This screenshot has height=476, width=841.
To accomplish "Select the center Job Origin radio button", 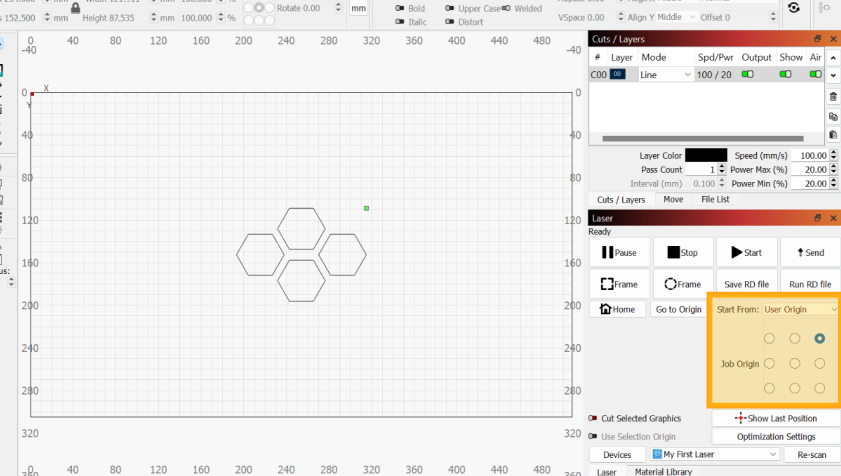I will 794,363.
